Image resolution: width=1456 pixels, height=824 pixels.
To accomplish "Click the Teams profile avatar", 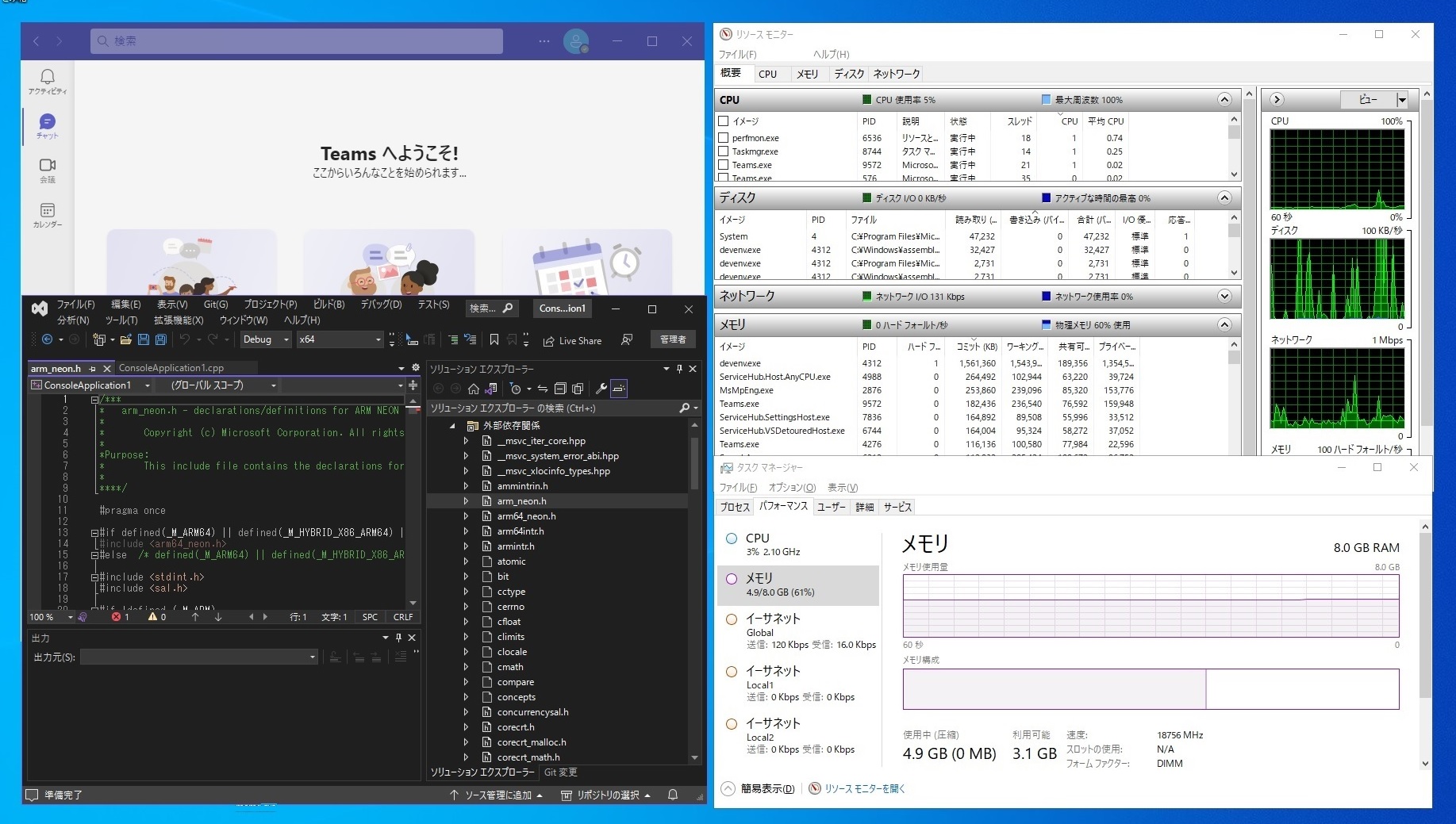I will coord(576,41).
